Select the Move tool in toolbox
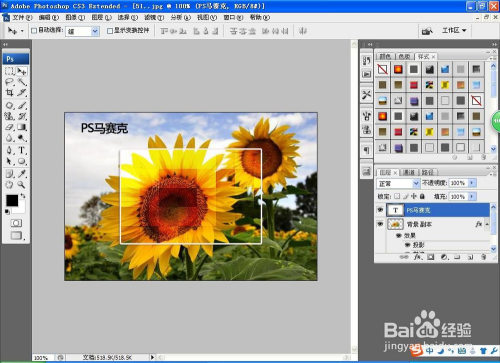The width and height of the screenshot is (500, 363). coord(22,71)
